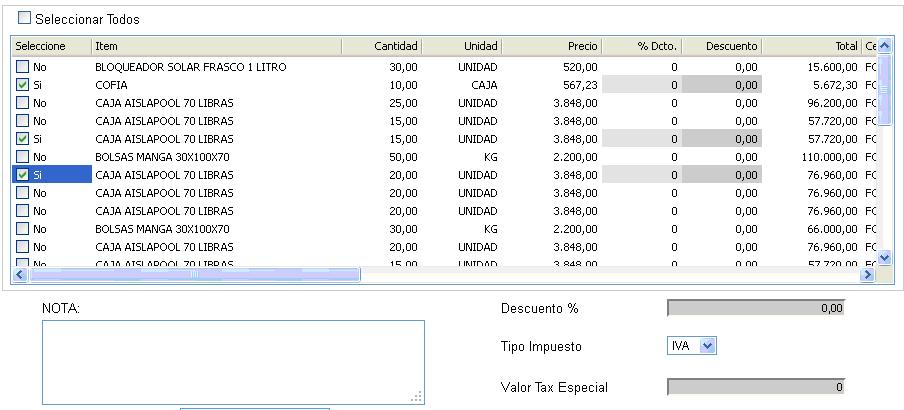
Task: Select the BLOQUEADOR SOLAR FRASCO 1 LITRO item cell
Action: coord(191,67)
